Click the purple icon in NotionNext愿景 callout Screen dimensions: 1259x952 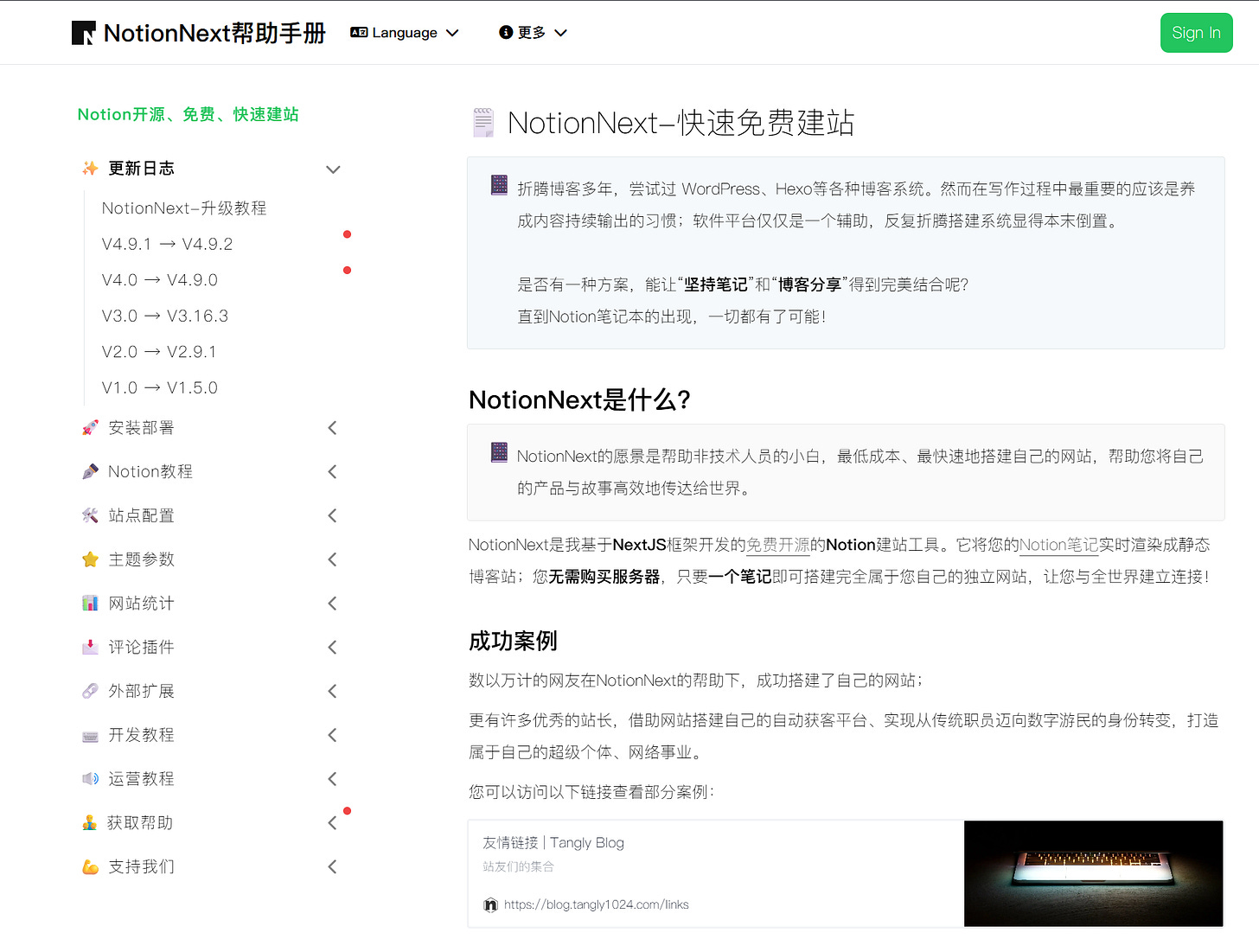tap(500, 452)
